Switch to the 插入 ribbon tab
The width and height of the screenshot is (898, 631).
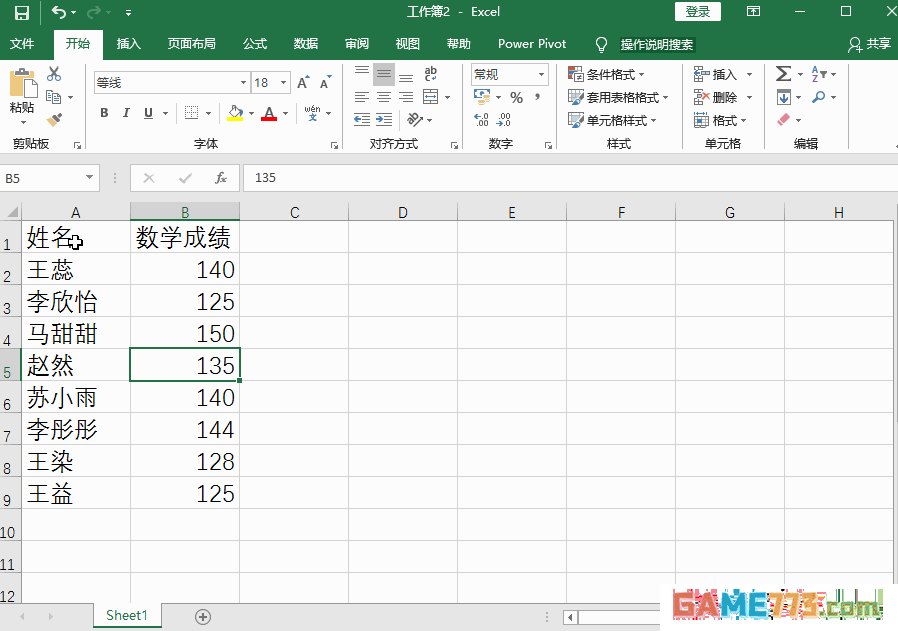129,44
